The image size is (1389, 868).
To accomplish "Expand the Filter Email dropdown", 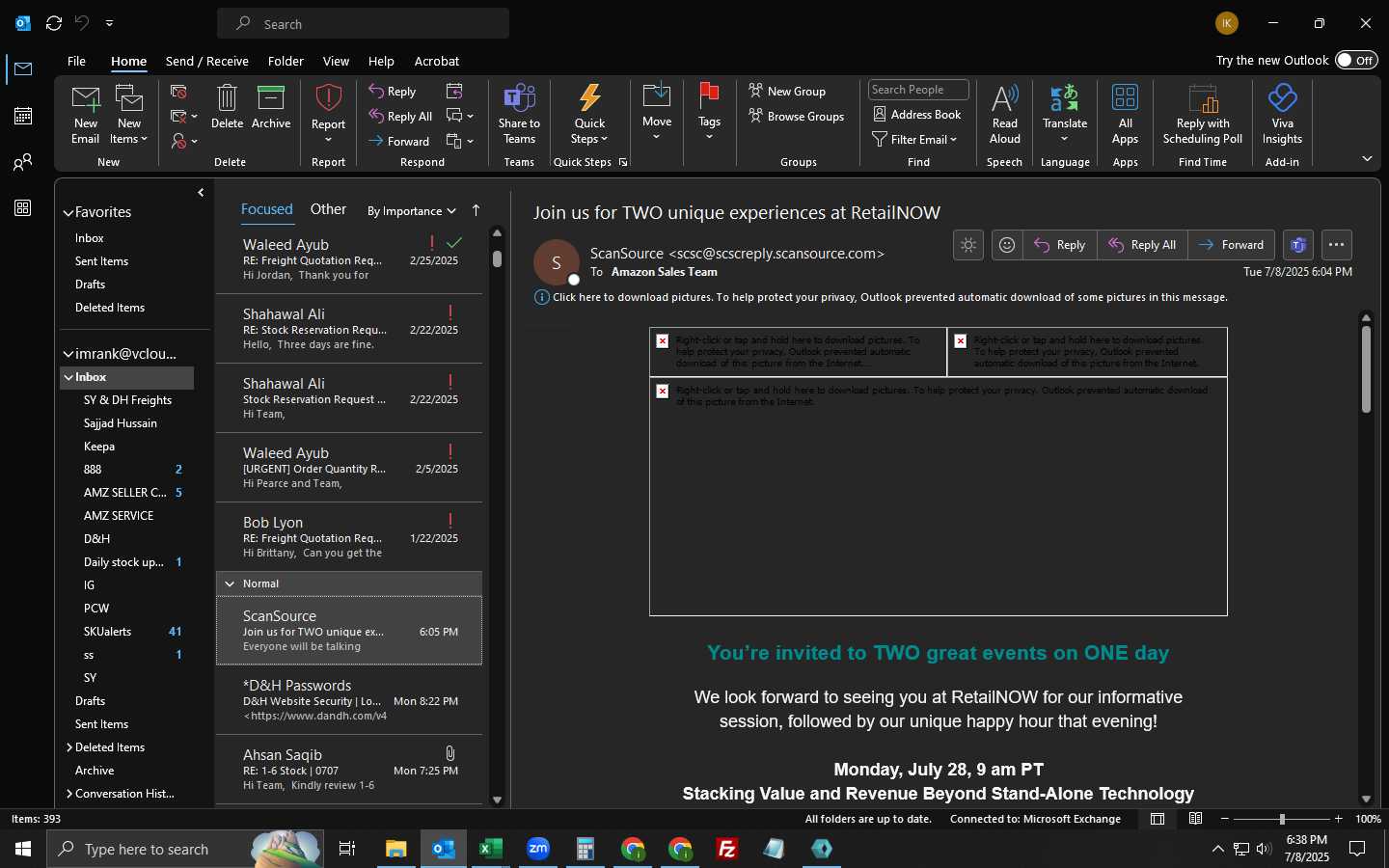I will tap(914, 140).
